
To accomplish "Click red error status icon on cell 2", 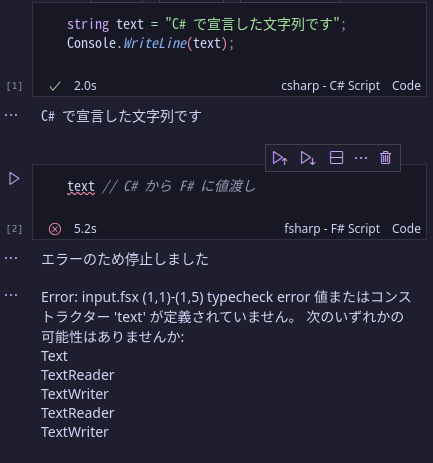I will tap(55, 229).
